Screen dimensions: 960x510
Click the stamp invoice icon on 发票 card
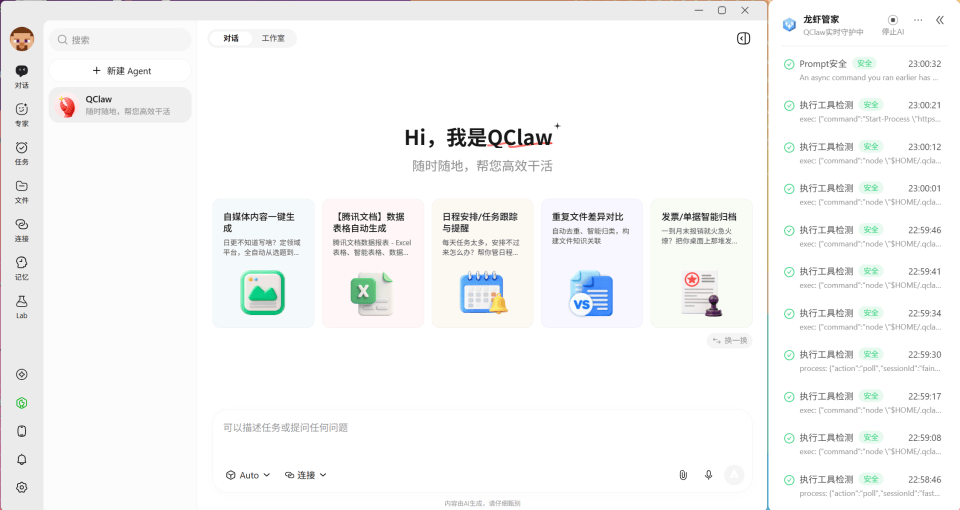[x=702, y=294]
